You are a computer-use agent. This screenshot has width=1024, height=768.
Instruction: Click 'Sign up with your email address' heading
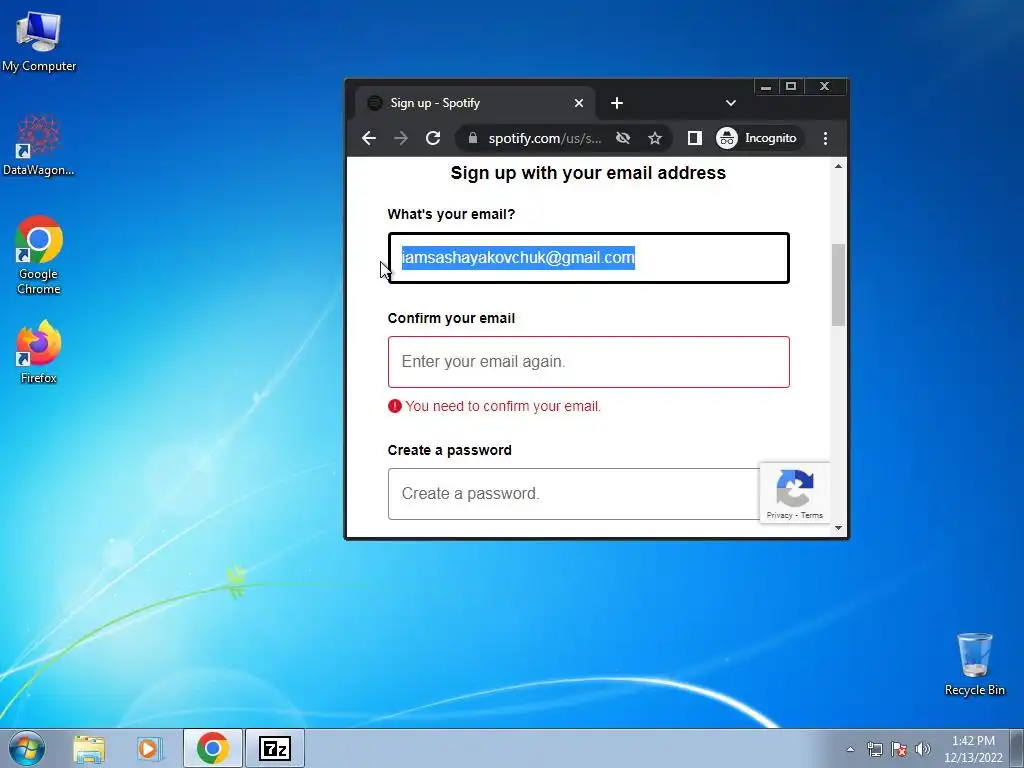pos(588,173)
